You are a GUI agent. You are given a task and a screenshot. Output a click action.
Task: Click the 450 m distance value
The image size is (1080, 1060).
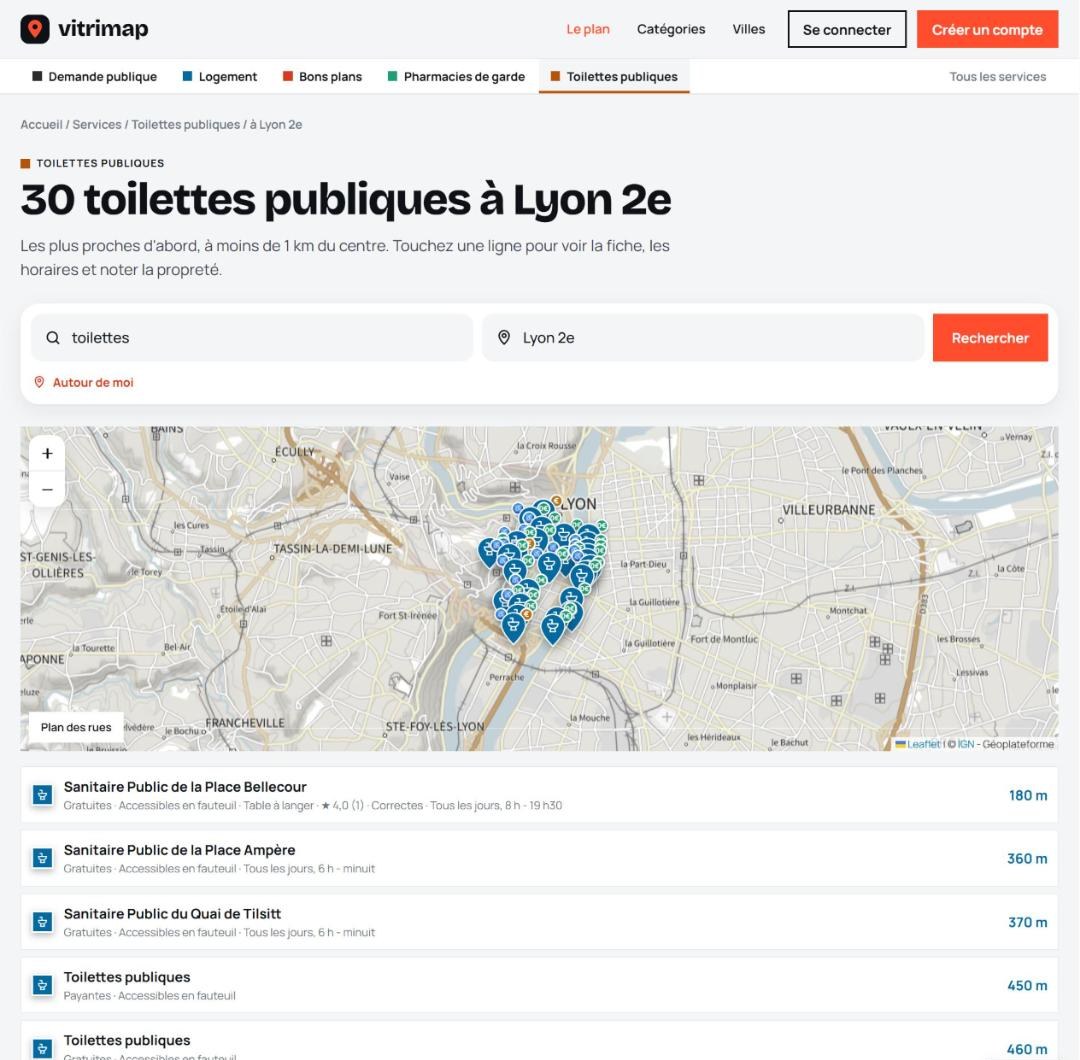tap(1027, 986)
